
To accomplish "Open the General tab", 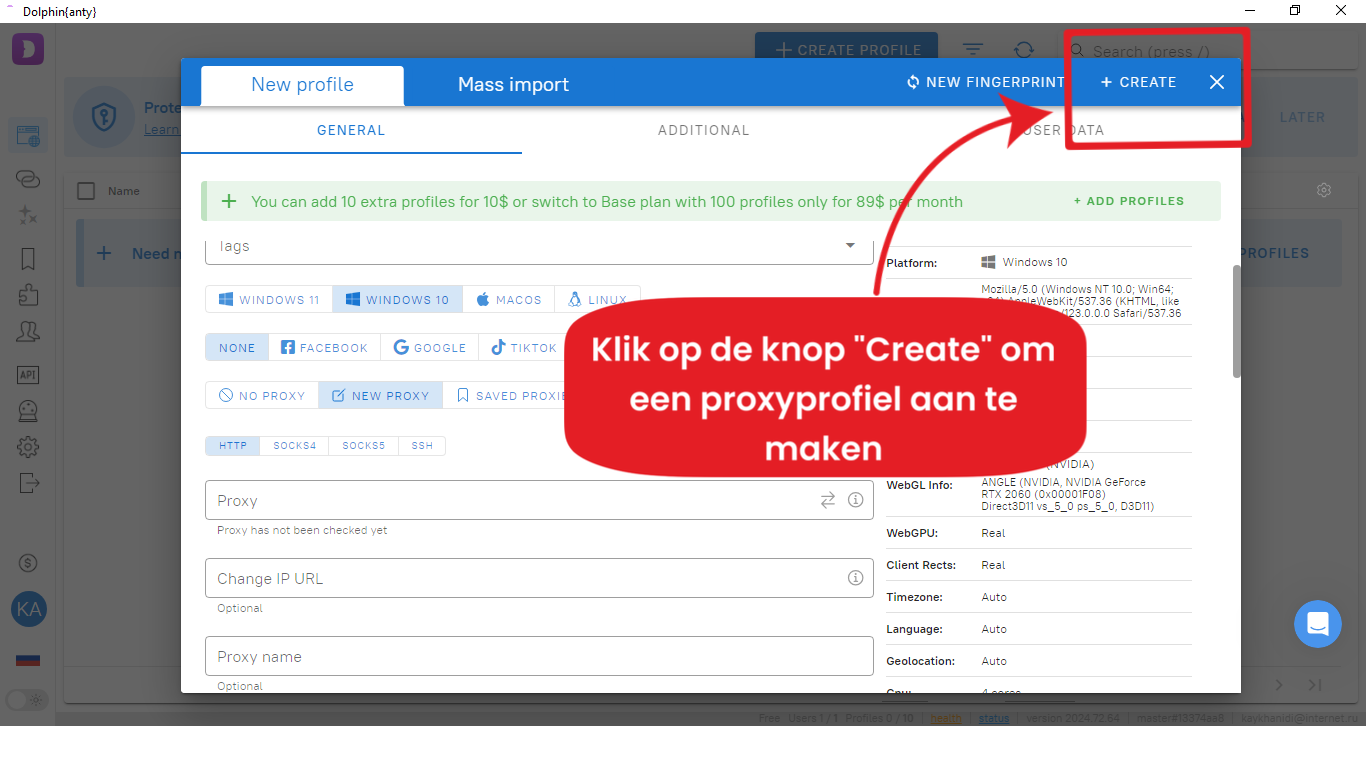I will [x=351, y=130].
